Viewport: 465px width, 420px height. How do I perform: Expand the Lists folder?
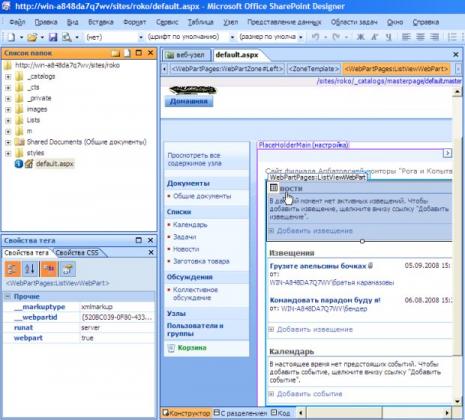pos(8,121)
